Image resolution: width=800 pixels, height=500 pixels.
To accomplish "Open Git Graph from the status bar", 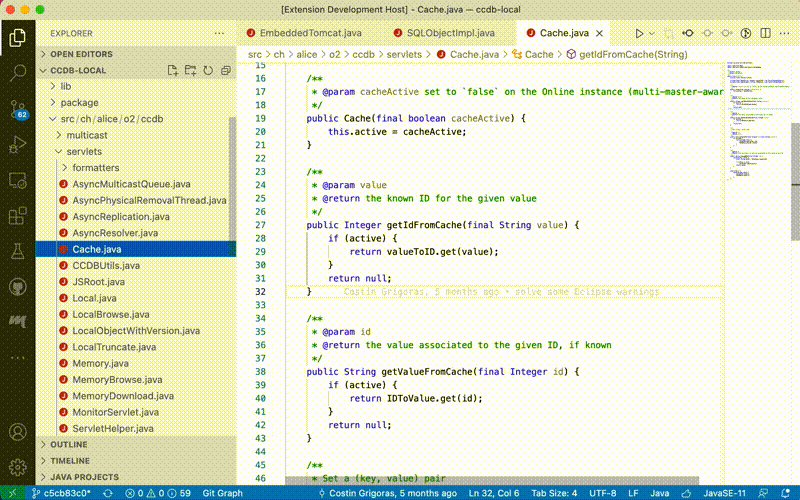I will (222, 493).
